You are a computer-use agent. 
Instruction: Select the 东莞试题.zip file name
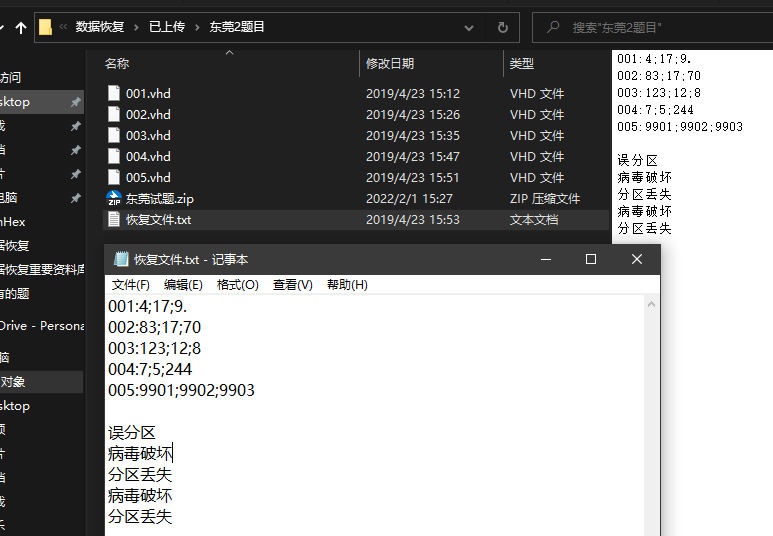coord(159,199)
